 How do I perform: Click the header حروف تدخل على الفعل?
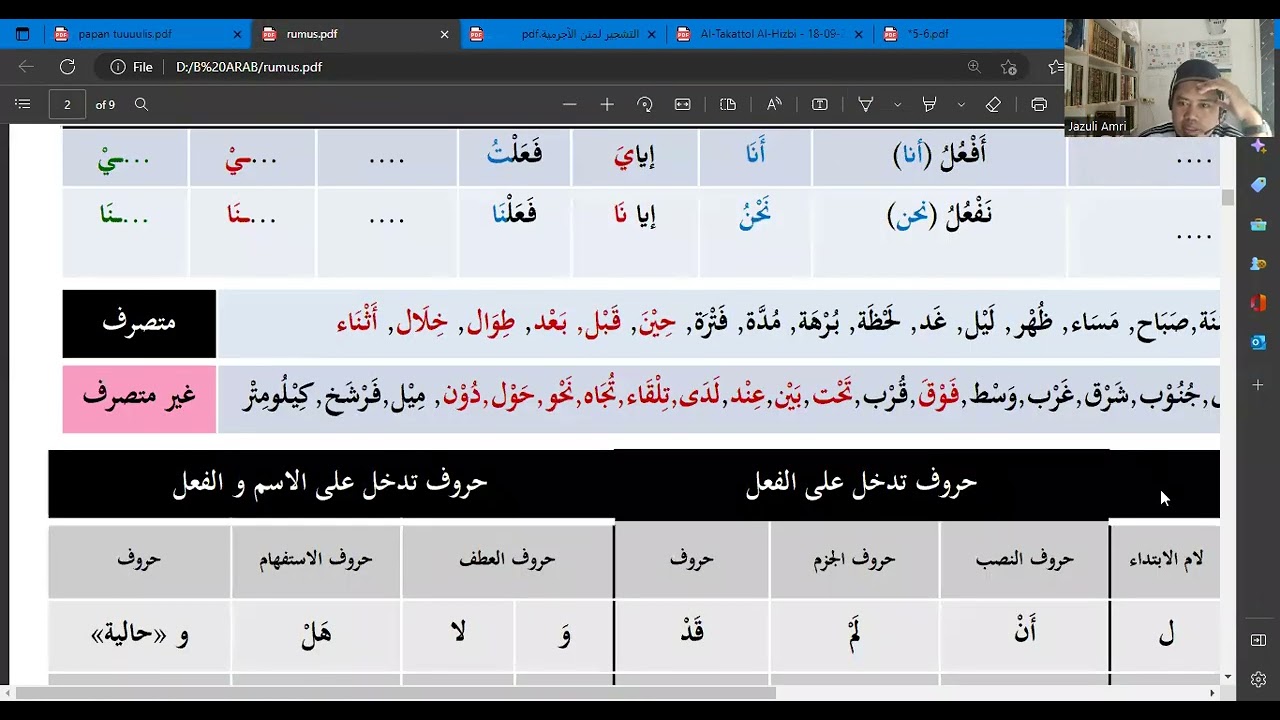tap(861, 483)
